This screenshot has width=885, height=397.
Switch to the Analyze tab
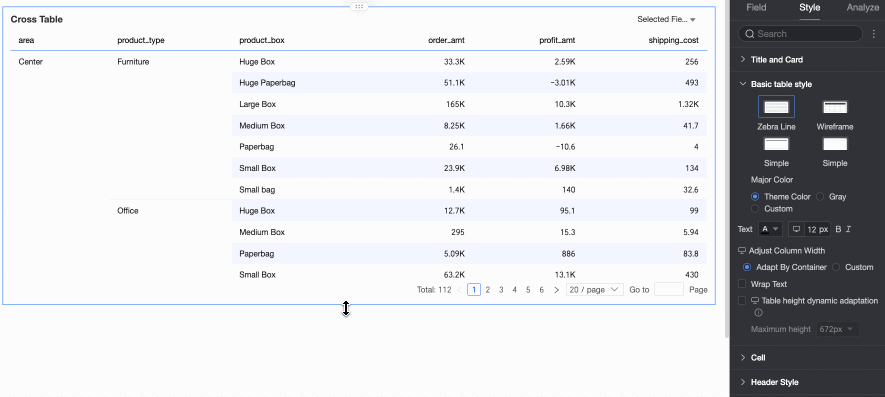(x=862, y=7)
